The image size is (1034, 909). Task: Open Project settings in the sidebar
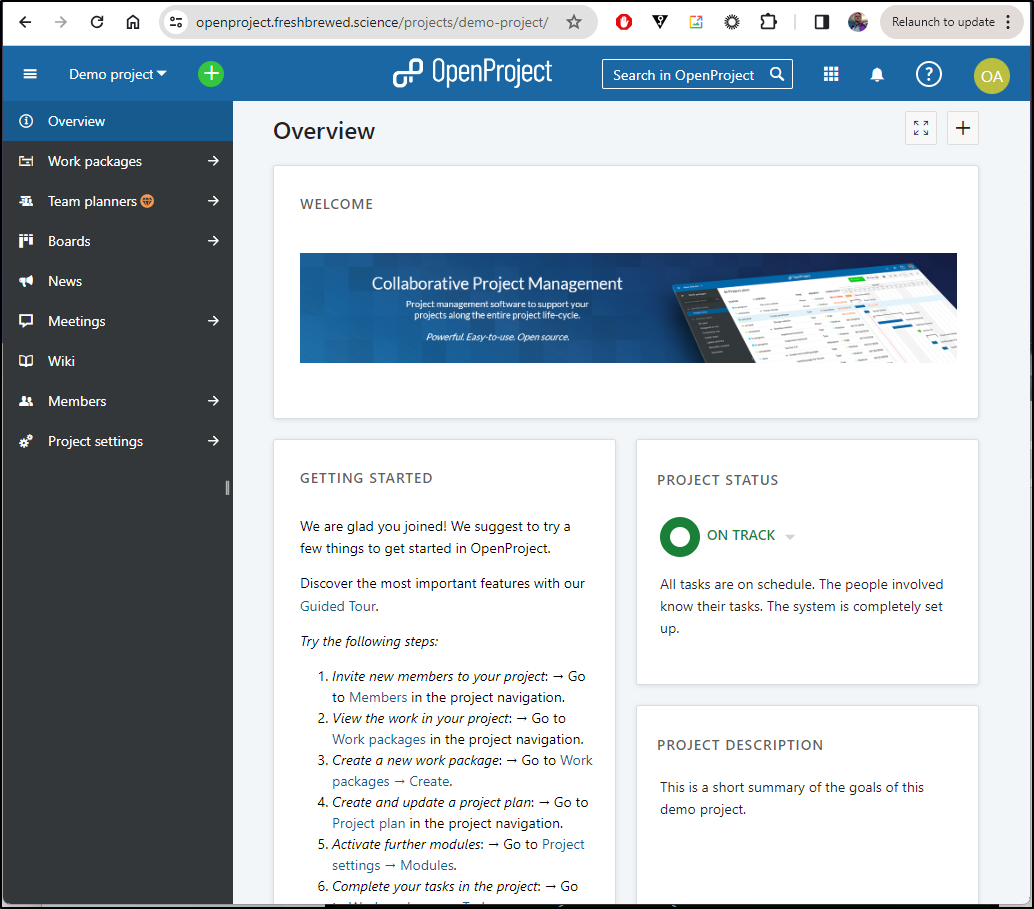coord(96,441)
